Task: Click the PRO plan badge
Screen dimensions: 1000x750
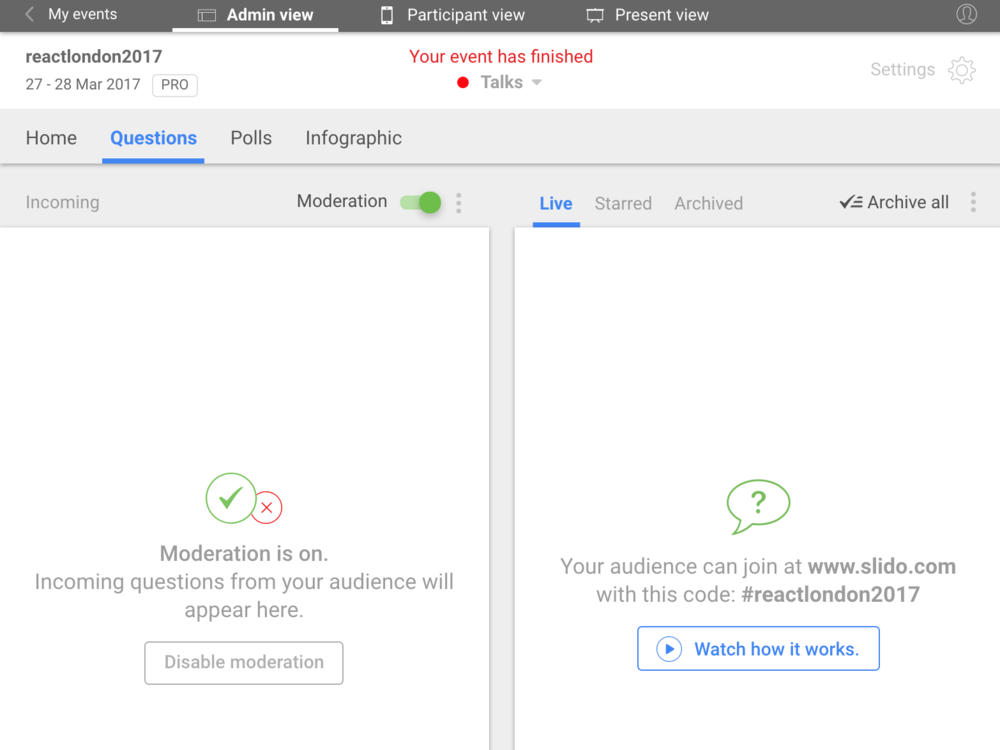Action: point(175,85)
